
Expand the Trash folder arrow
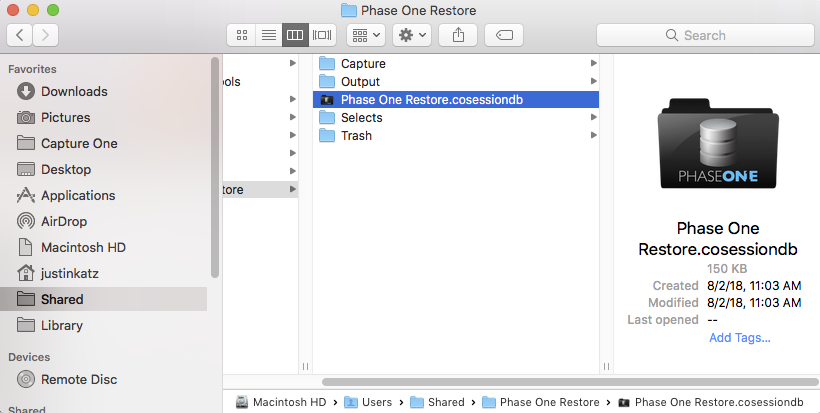point(594,135)
